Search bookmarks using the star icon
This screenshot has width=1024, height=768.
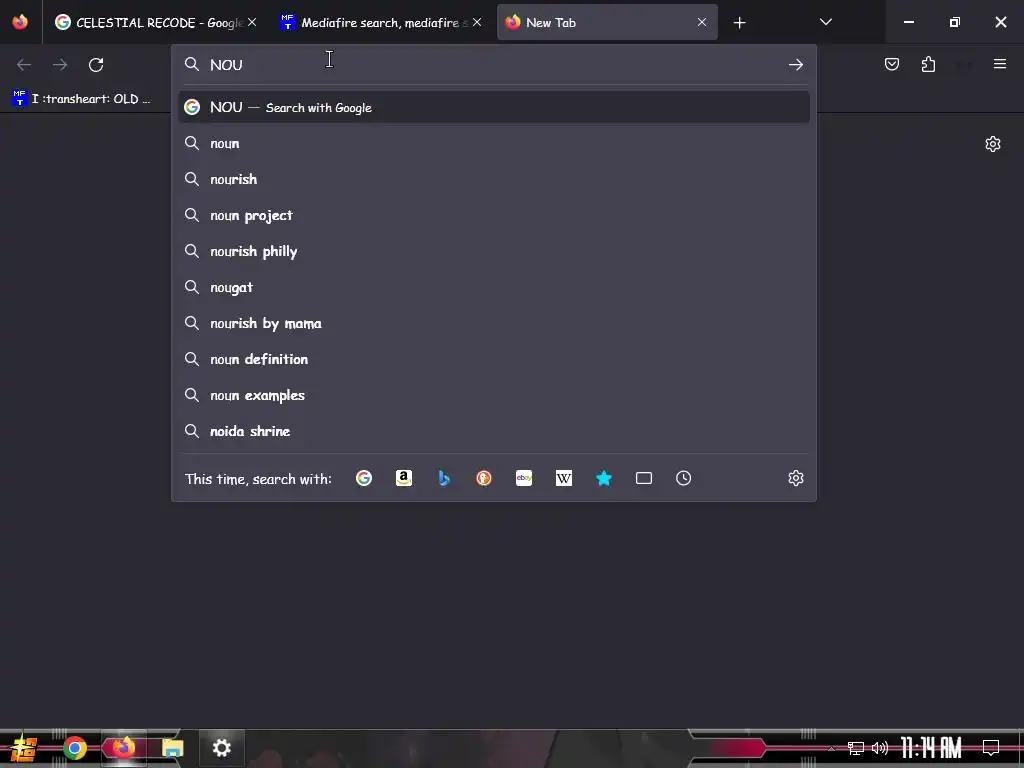tap(604, 478)
